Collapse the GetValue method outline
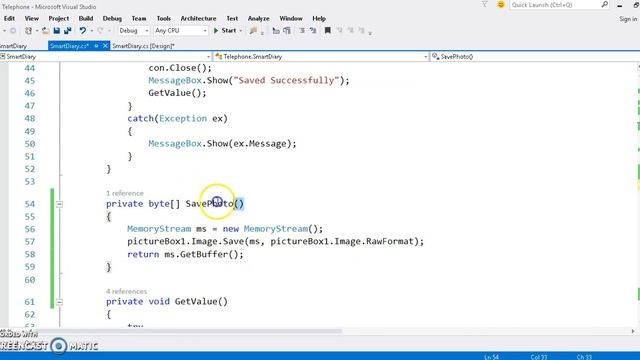This screenshot has width=640, height=360. [59, 302]
